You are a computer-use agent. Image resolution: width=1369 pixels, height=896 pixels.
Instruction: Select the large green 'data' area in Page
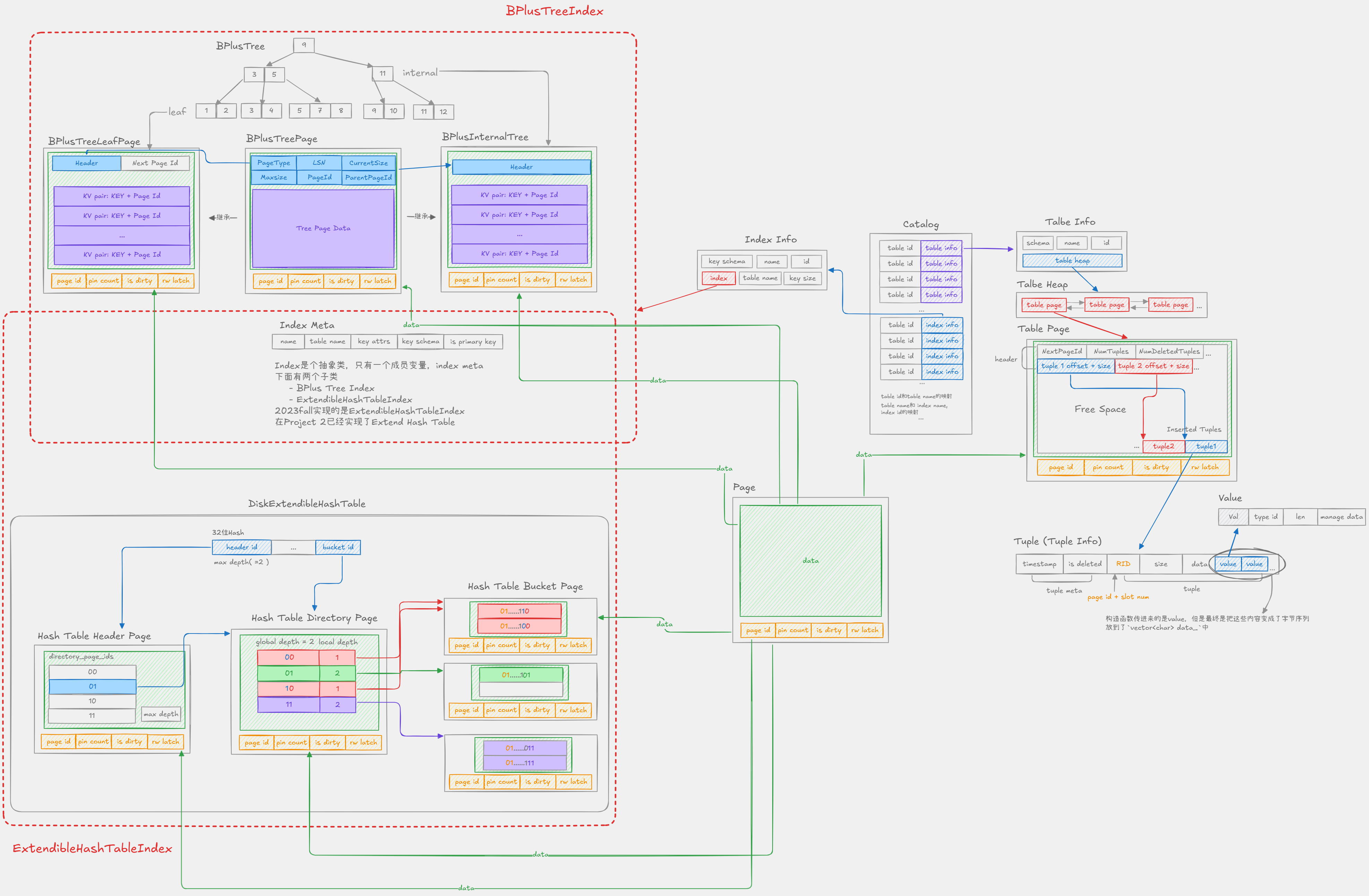pyautogui.click(x=810, y=561)
